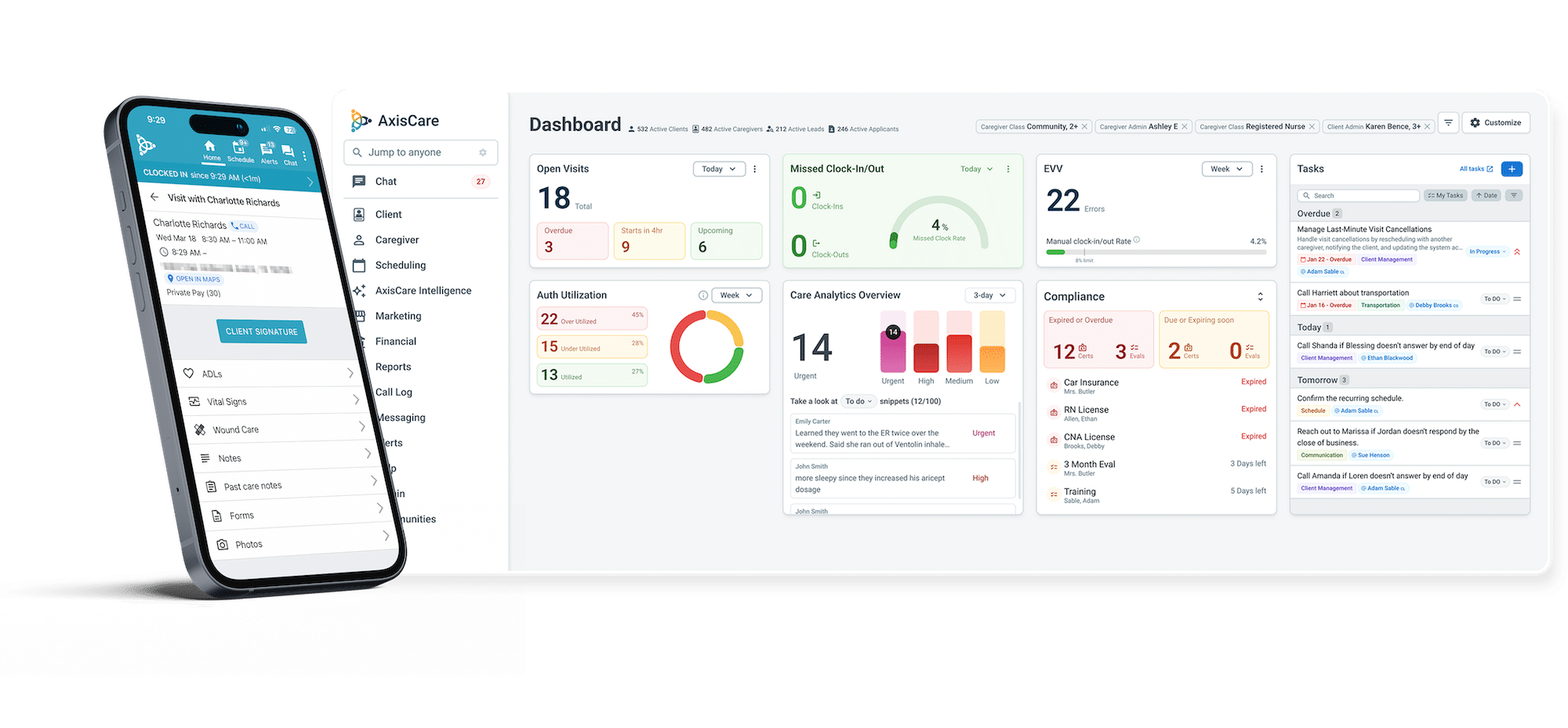Open Wound Care on the phone
The width and height of the screenshot is (1568, 728).
coord(279,429)
